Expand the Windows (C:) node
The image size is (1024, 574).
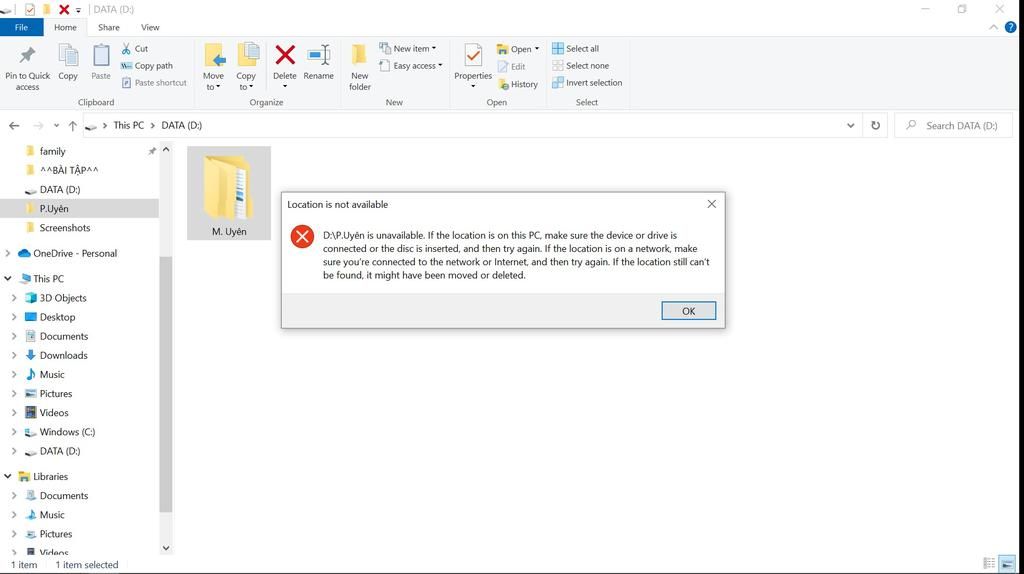pyautogui.click(x=14, y=432)
